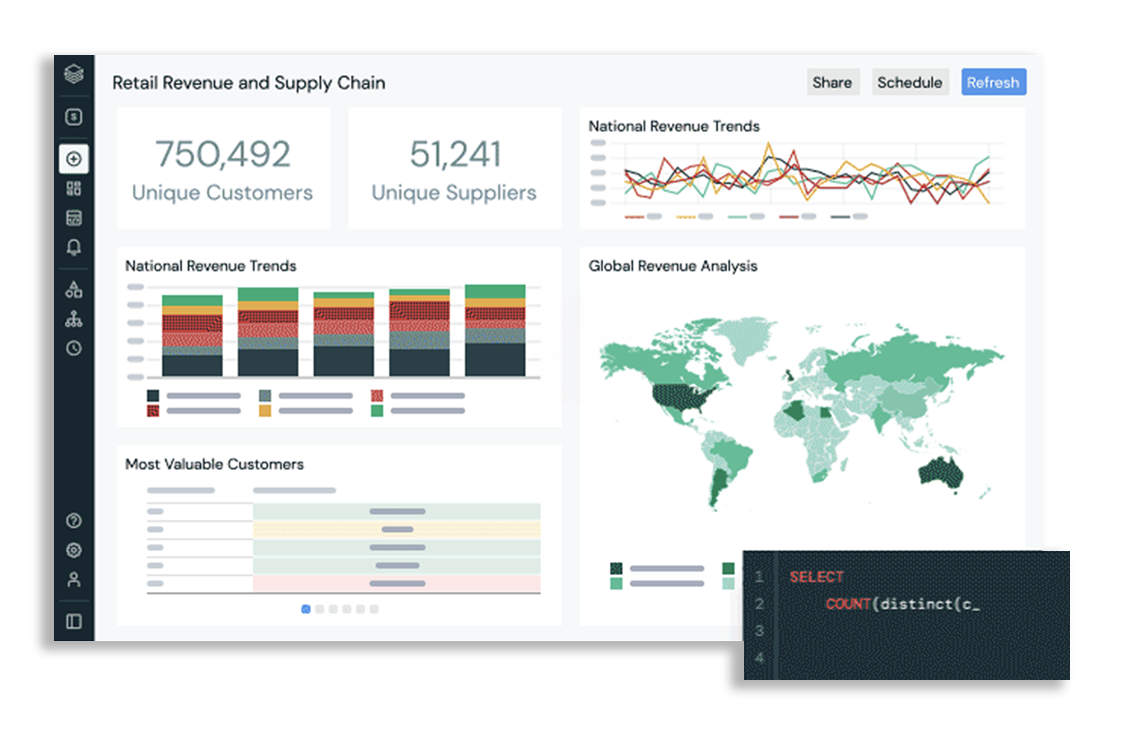Click Brazil on the revenue map
The width and height of the screenshot is (1147, 748).
pos(734,456)
